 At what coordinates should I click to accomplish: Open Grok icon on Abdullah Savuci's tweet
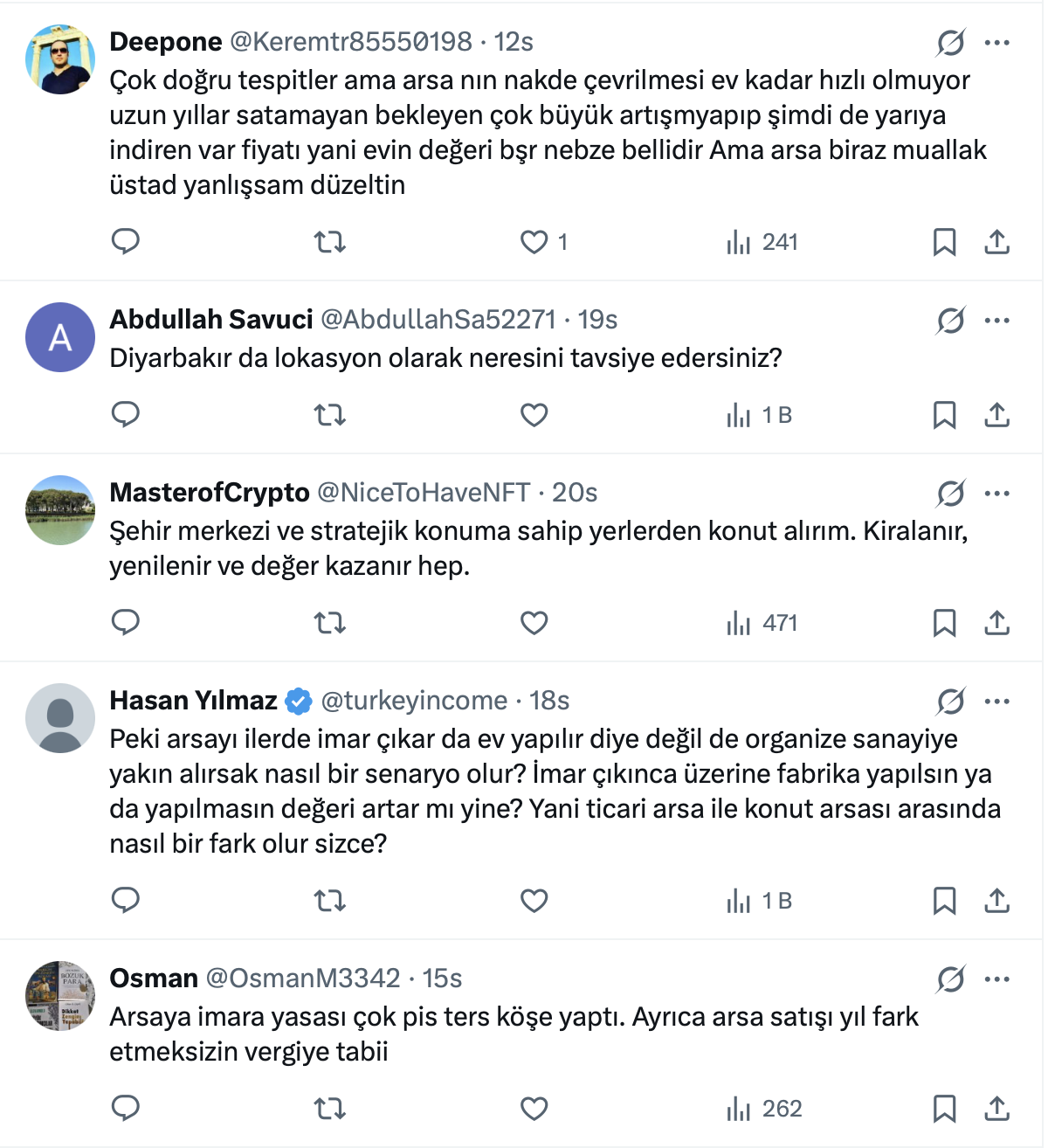(x=950, y=321)
